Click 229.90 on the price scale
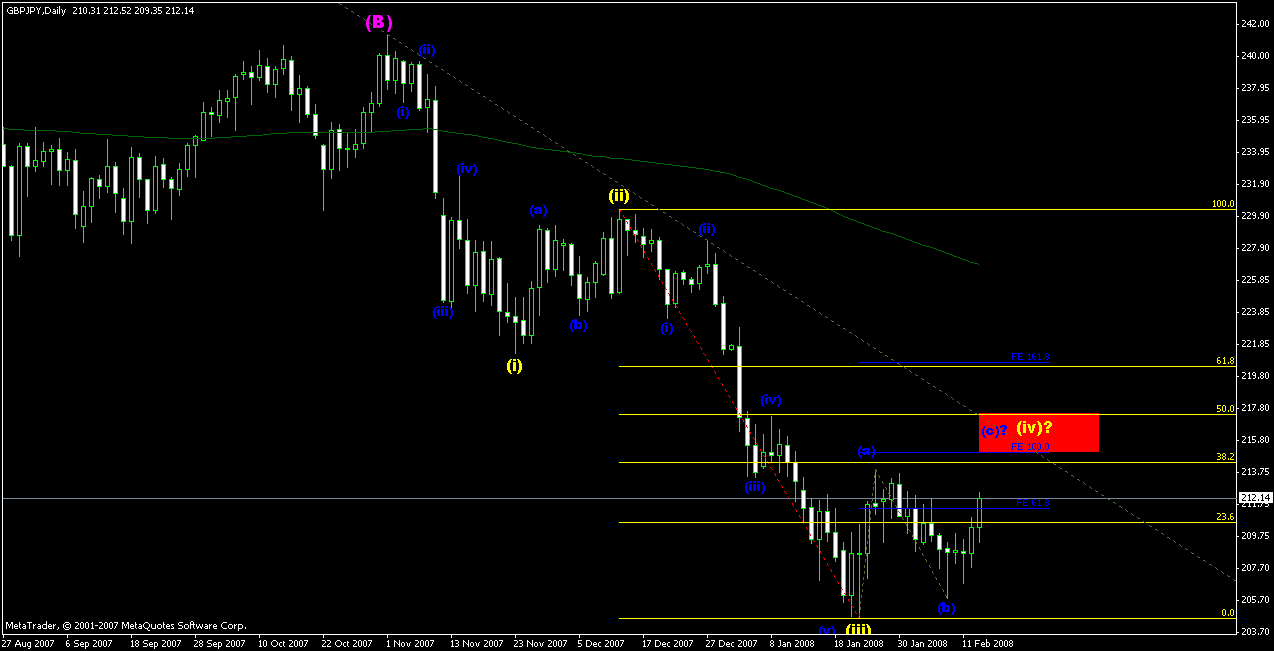The image size is (1274, 651). coord(1254,215)
